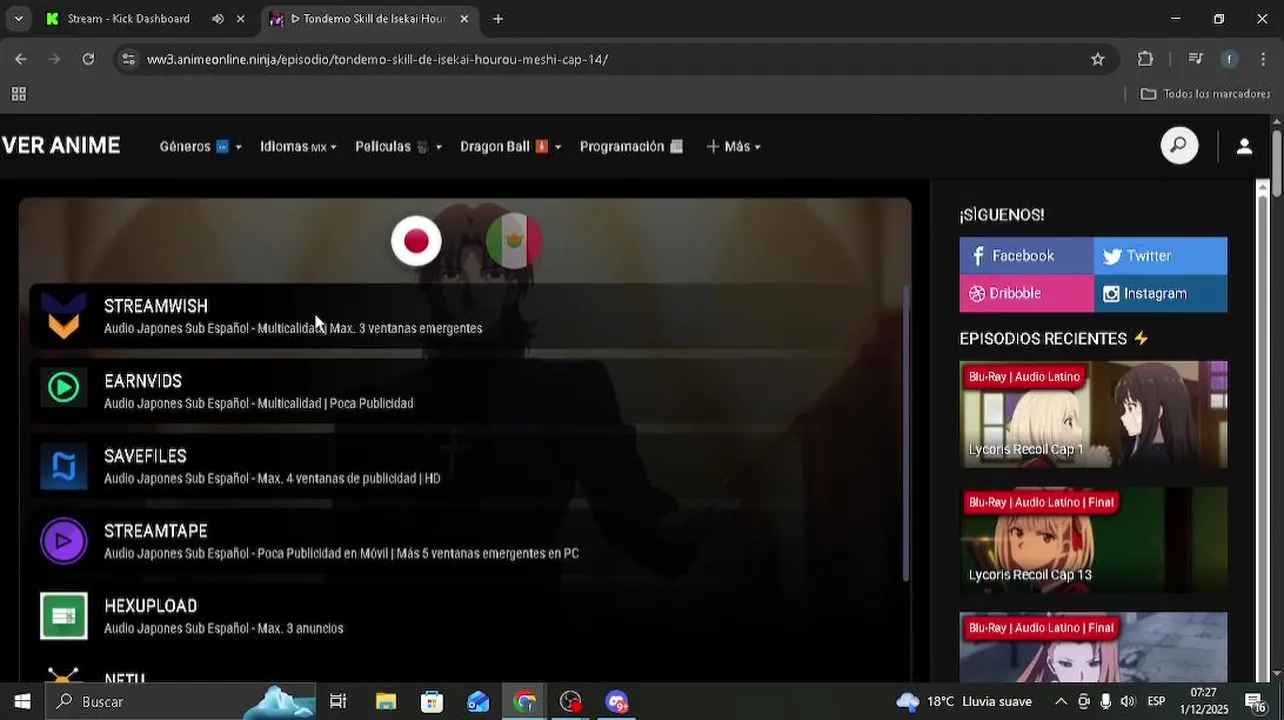
Task: Expand the Más dropdown menu
Action: pos(734,146)
